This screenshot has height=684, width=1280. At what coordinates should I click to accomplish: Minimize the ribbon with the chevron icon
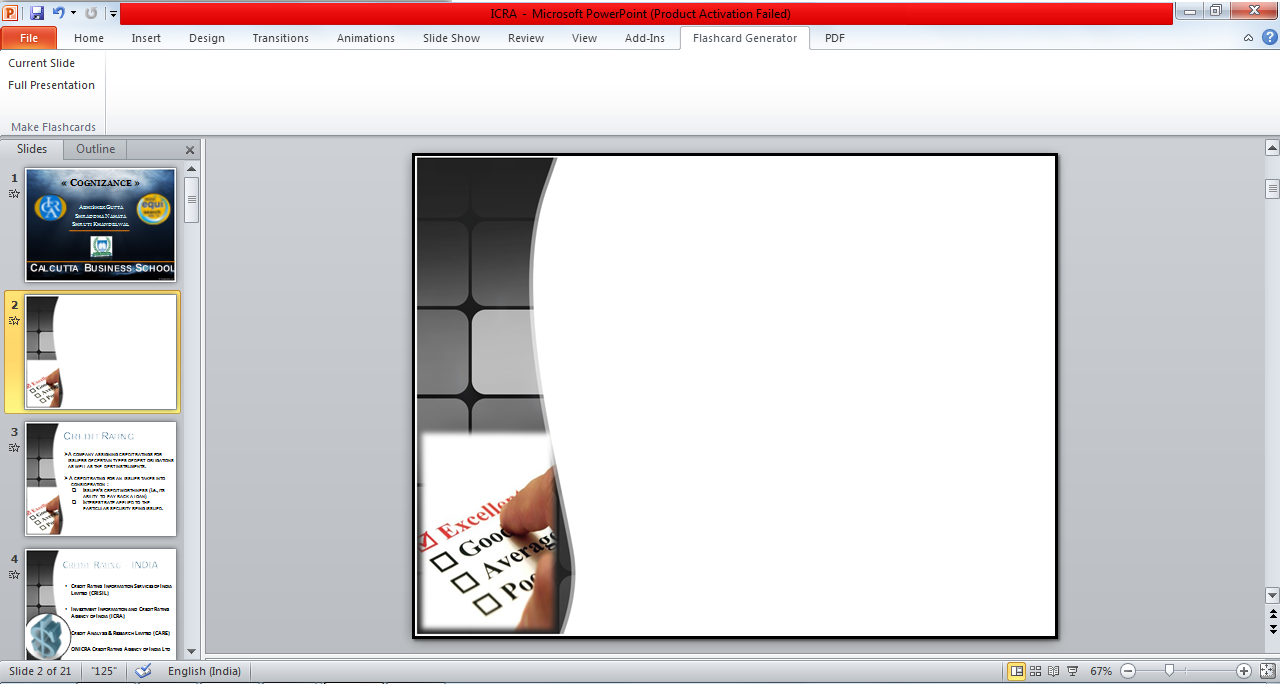[1248, 38]
